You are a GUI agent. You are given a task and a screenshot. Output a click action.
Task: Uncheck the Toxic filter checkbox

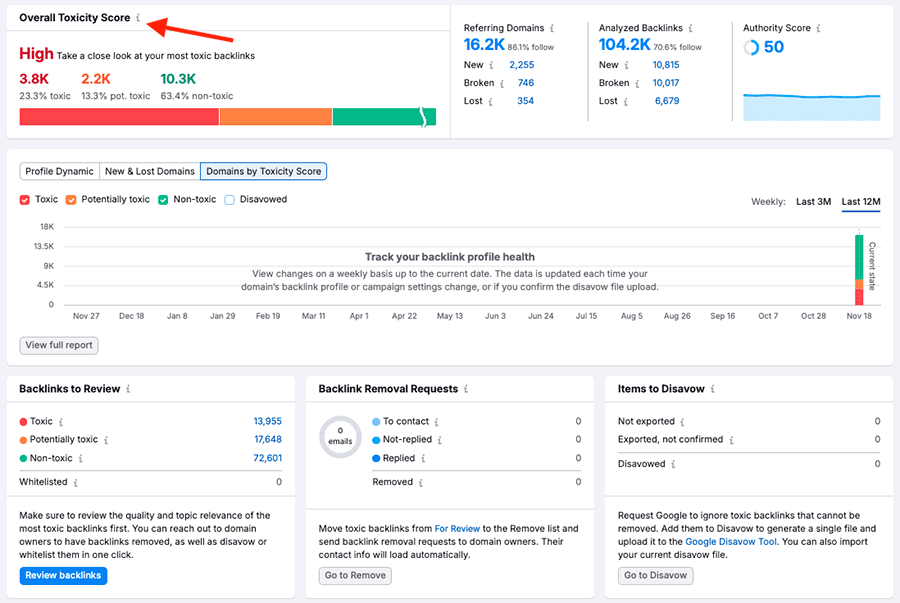pos(25,199)
